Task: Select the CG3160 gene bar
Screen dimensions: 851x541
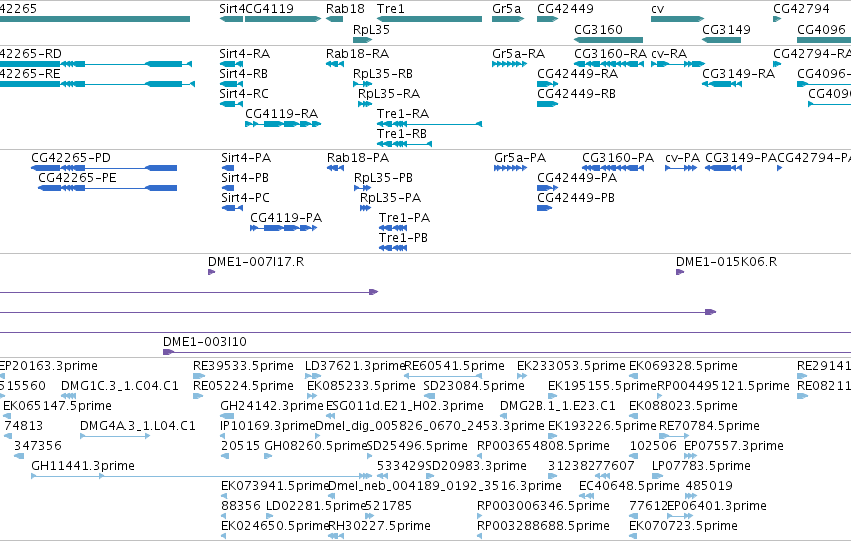Action: [608, 40]
